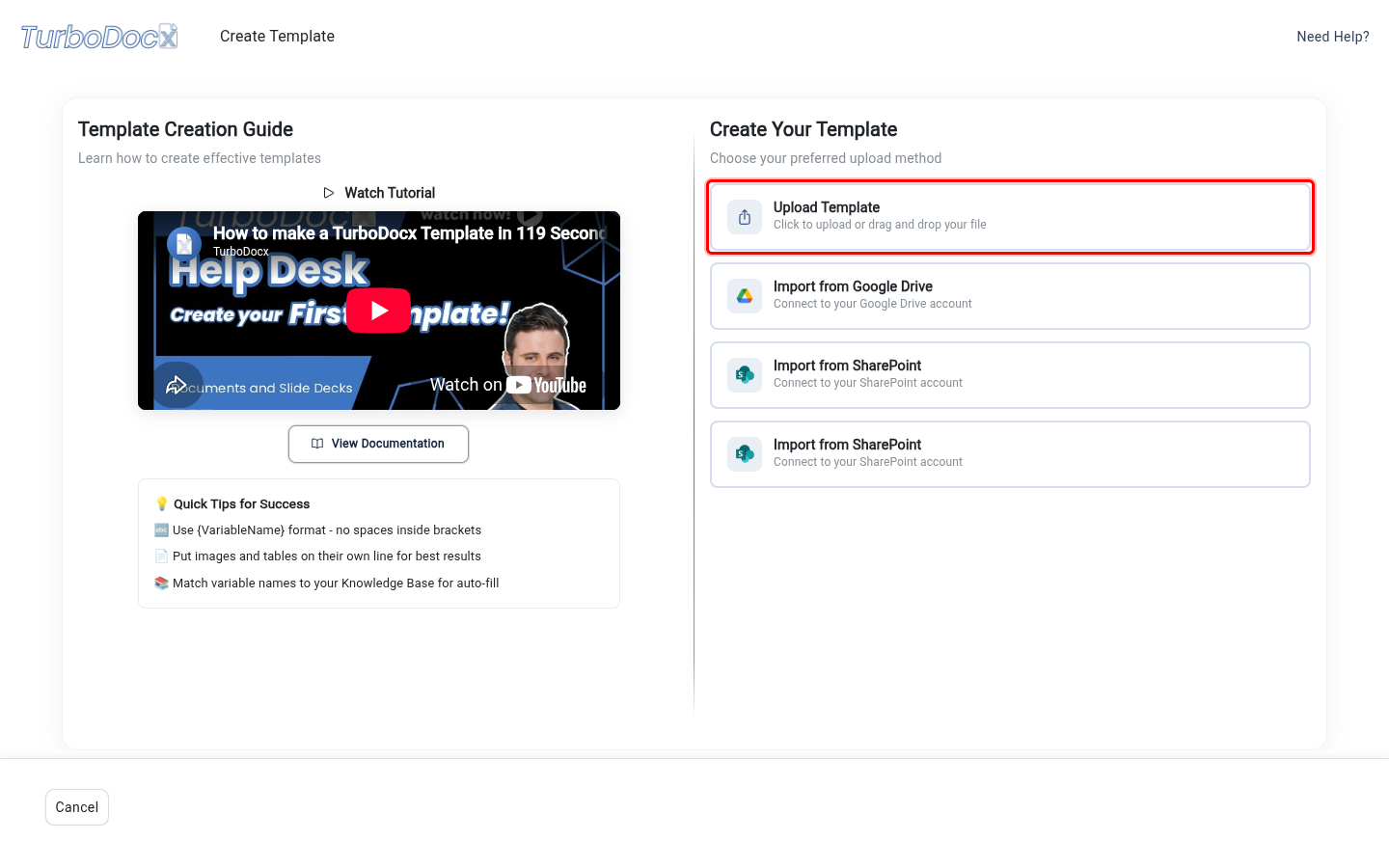
Task: Click 'Learn how to create effective templates' text
Action: coord(200,158)
